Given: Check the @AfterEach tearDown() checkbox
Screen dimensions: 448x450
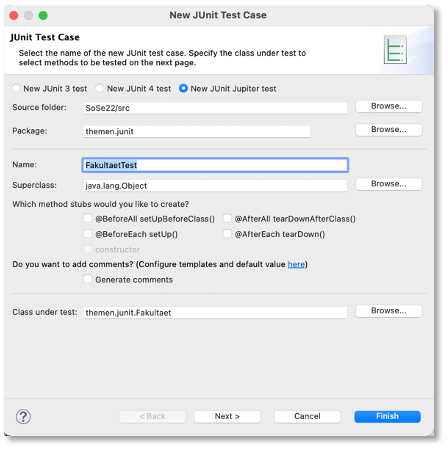Looking at the screenshot, I should (227, 234).
